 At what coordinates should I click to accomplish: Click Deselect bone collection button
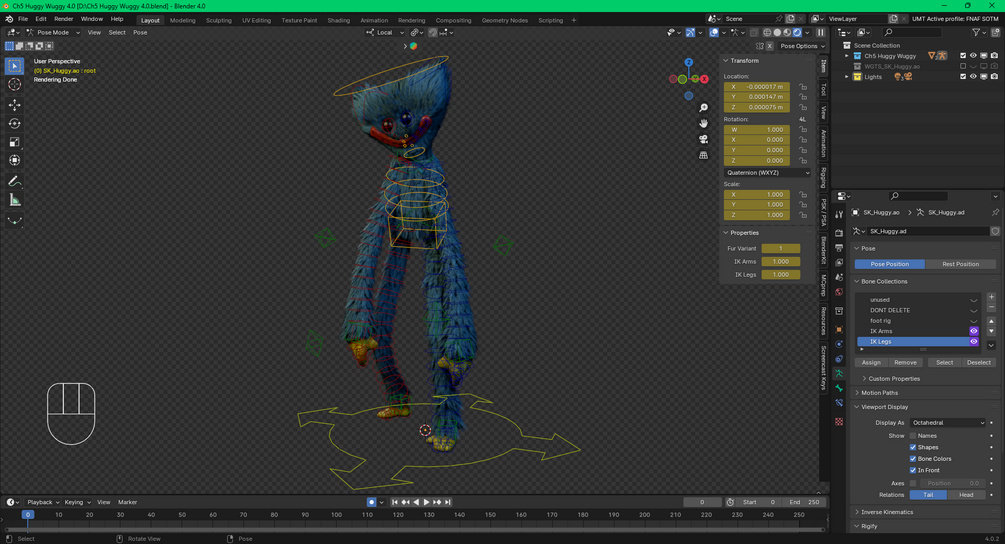[979, 363]
